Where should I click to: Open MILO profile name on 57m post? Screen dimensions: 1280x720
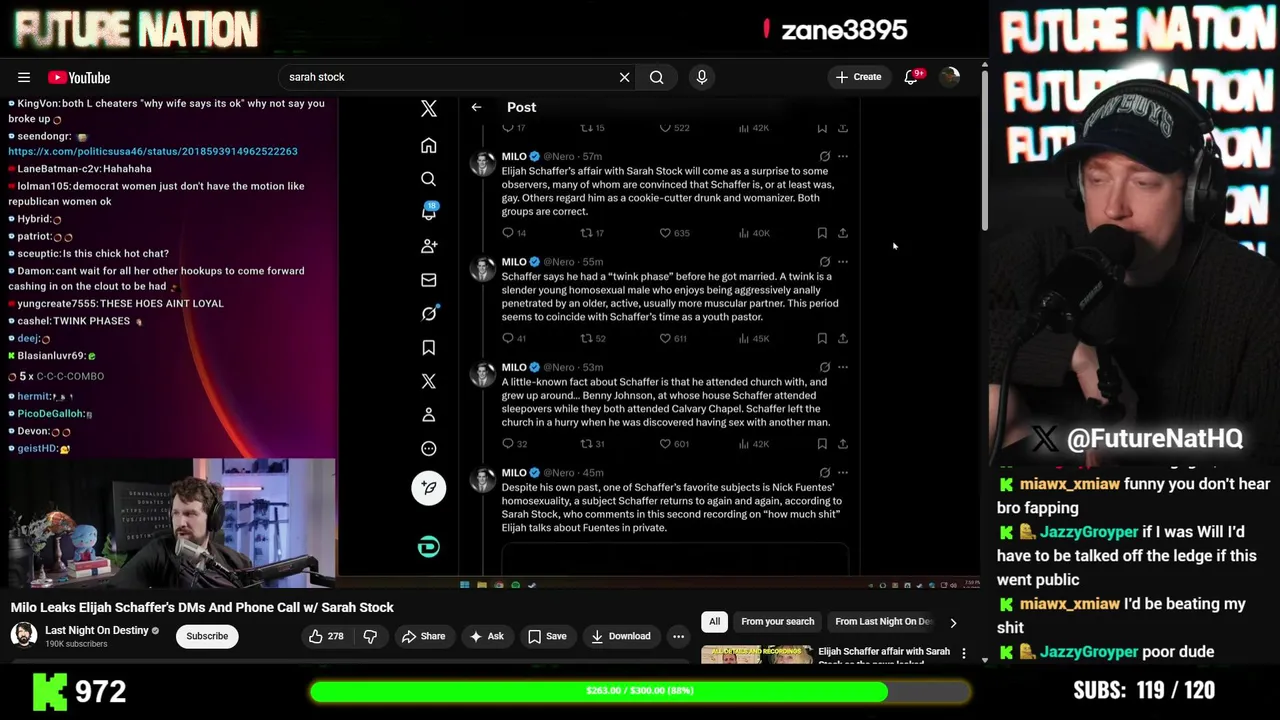tap(514, 156)
